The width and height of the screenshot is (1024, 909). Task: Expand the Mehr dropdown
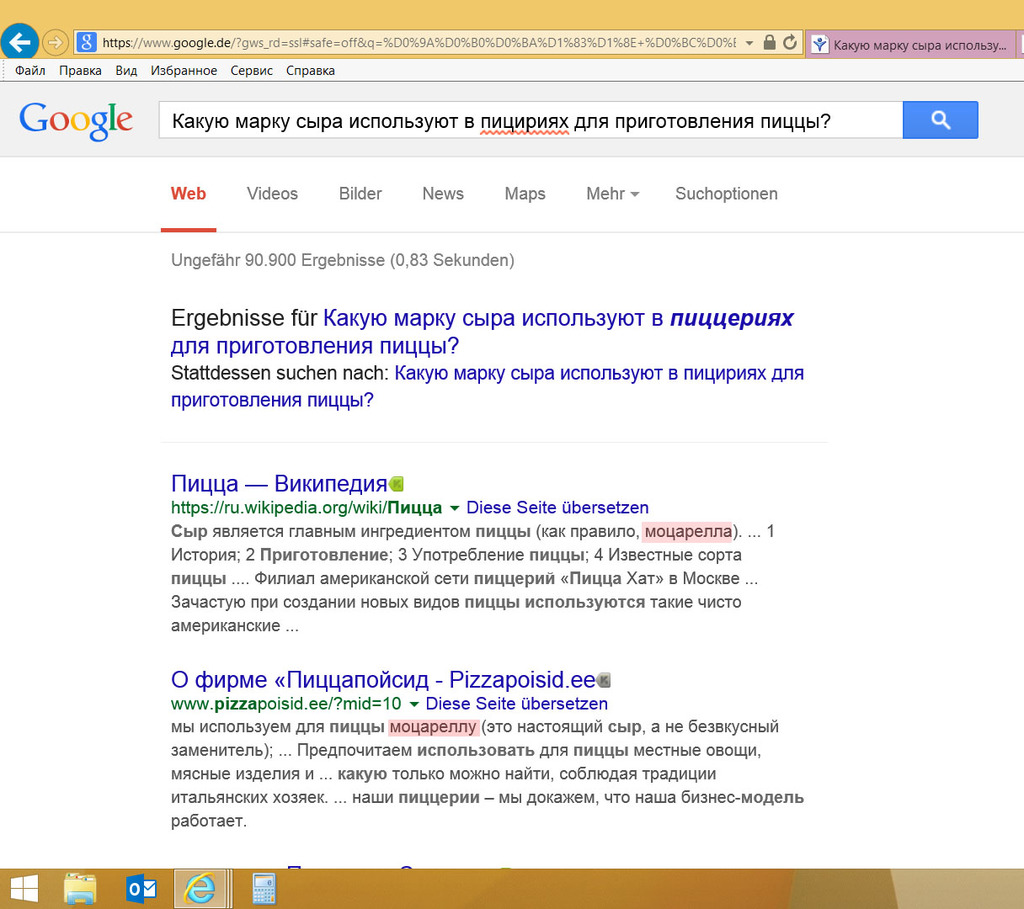tap(613, 194)
